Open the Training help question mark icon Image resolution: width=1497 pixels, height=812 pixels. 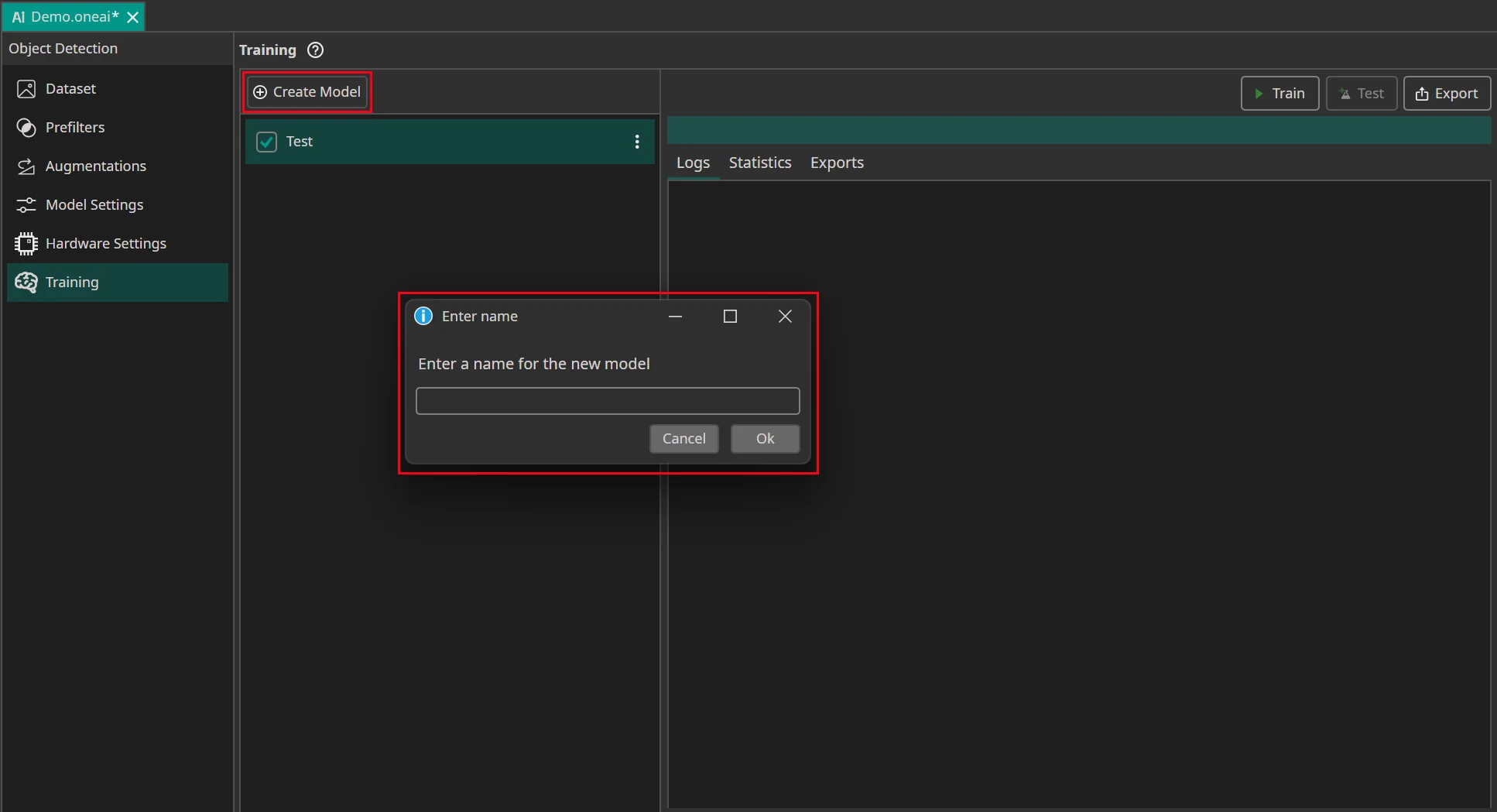(315, 50)
